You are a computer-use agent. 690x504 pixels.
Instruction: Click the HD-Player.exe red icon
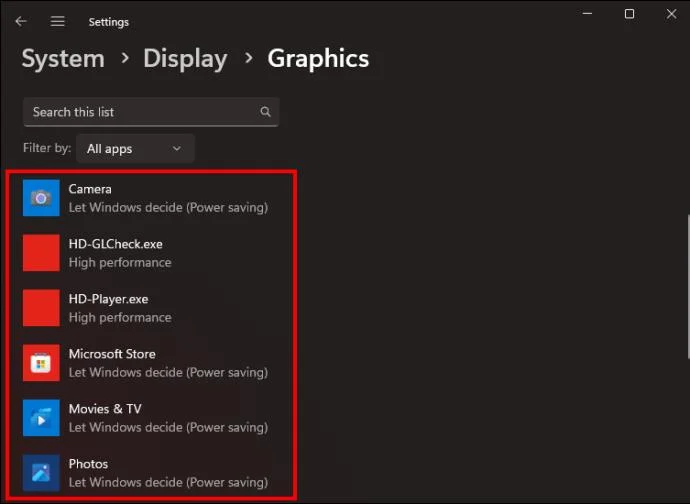click(x=41, y=308)
